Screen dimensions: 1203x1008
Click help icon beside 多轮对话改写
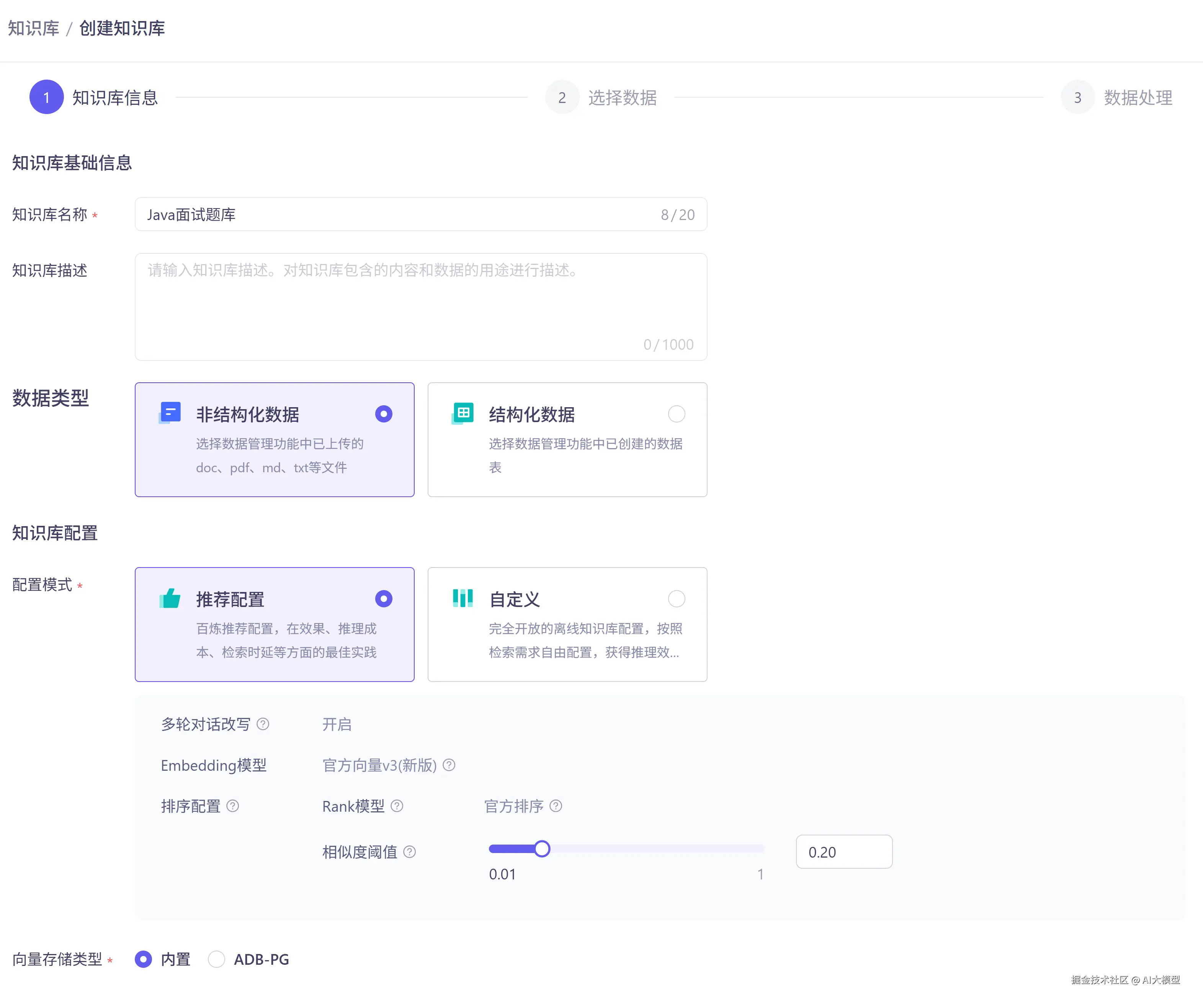click(263, 724)
